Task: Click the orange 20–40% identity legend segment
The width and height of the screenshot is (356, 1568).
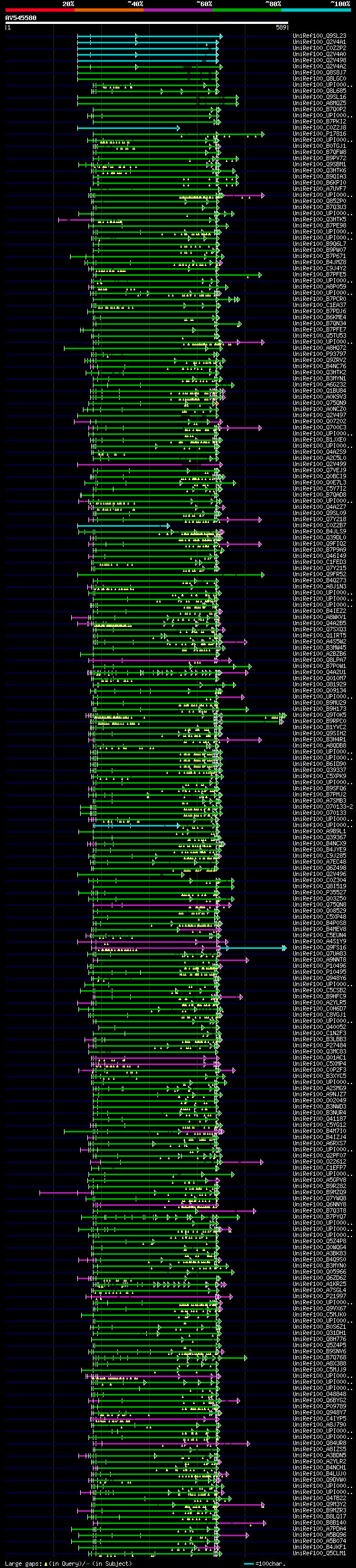Action: click(109, 10)
